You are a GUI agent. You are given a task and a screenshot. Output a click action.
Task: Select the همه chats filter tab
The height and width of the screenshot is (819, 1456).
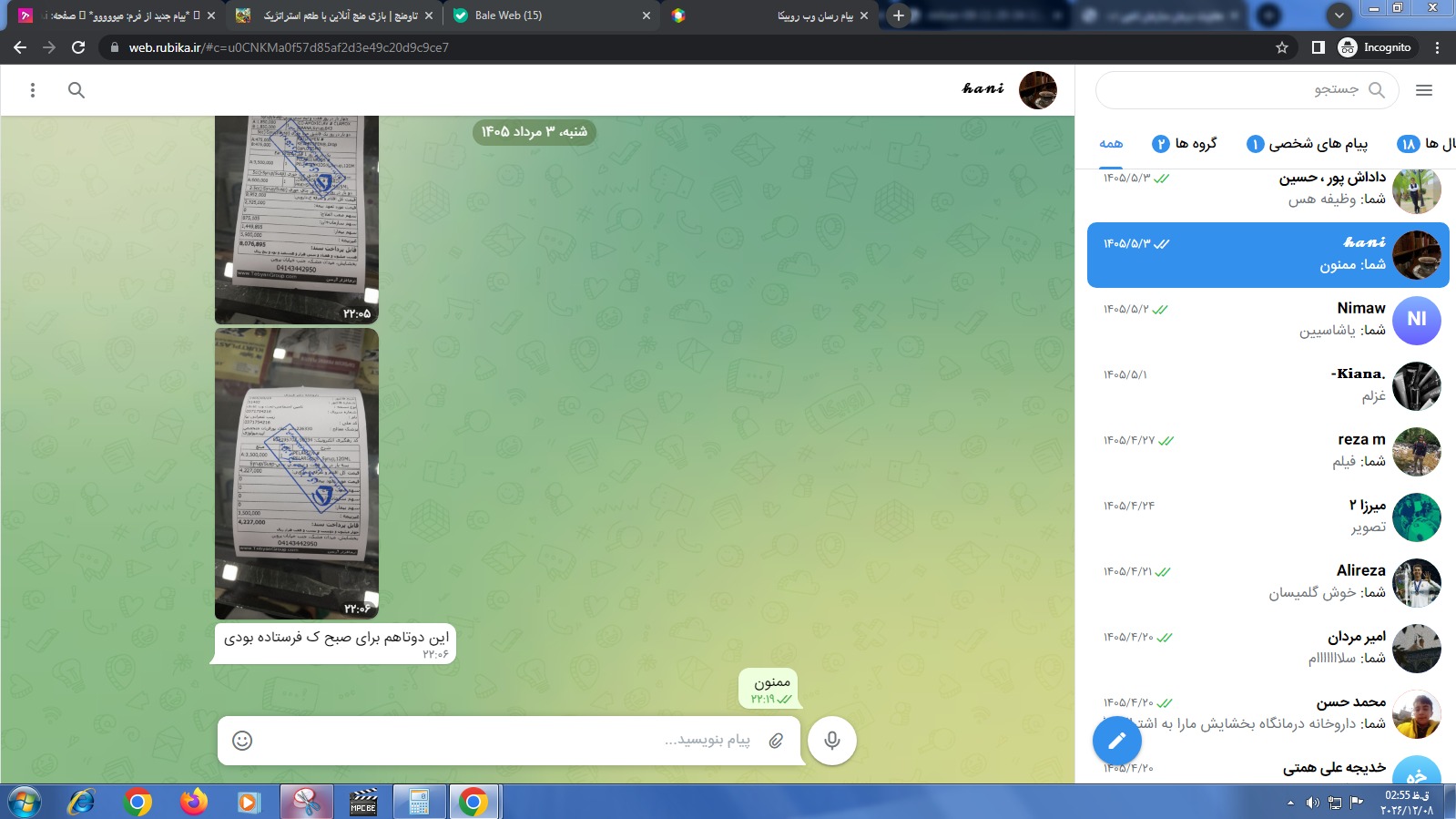pyautogui.click(x=1111, y=144)
